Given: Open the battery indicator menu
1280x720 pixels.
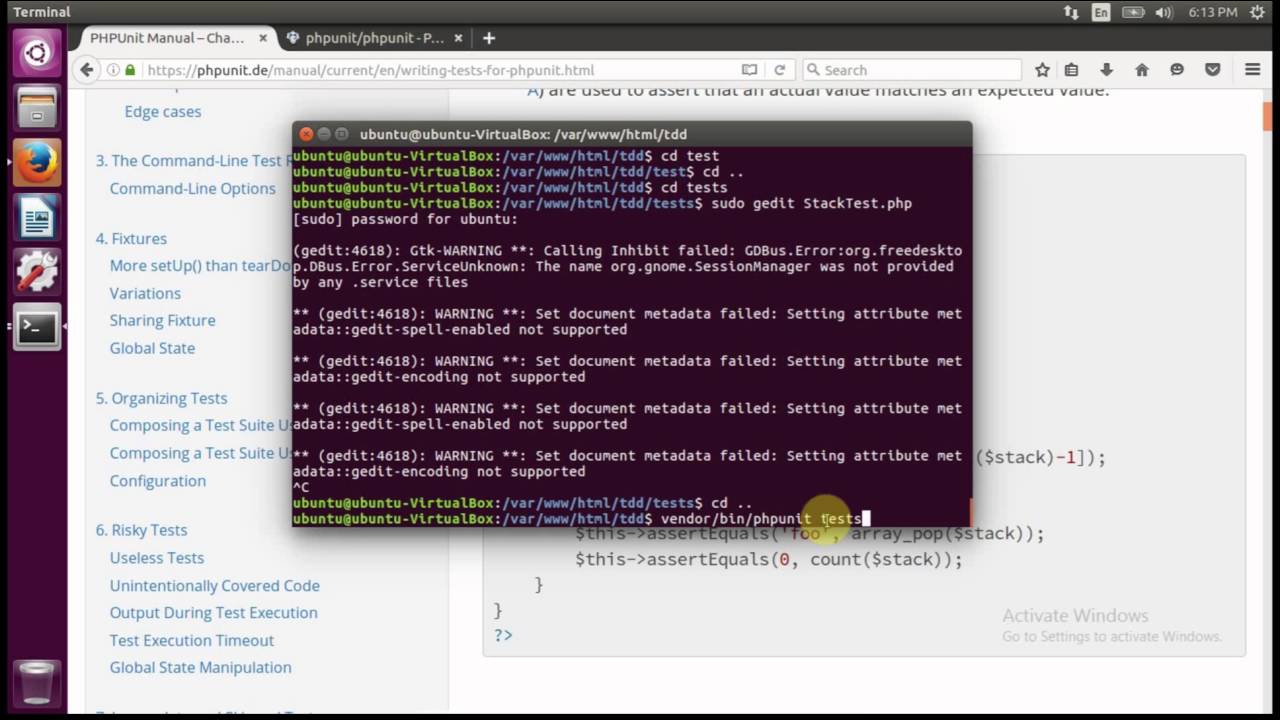Looking at the screenshot, I should point(1133,12).
